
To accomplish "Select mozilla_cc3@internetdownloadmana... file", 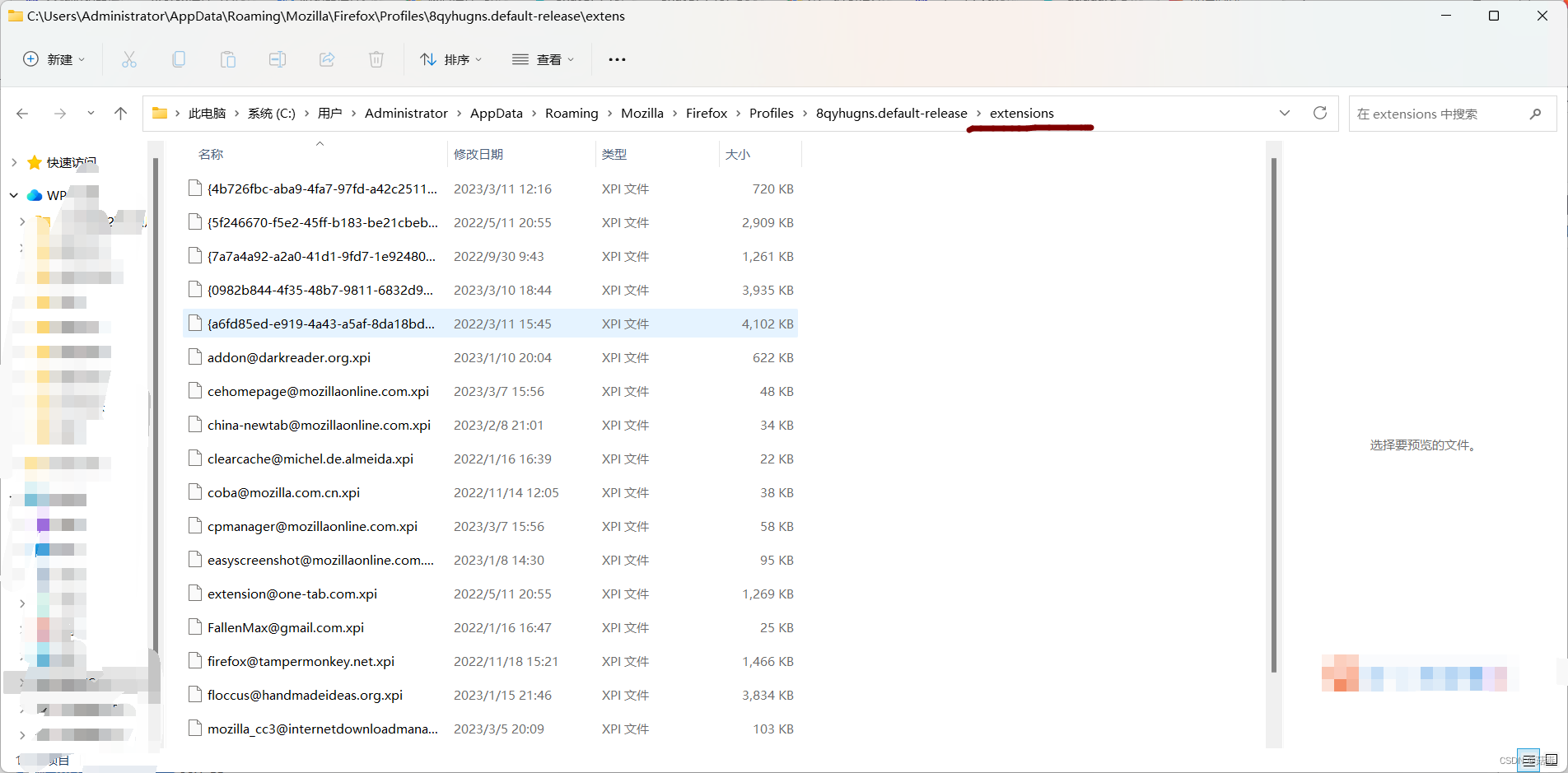I will (x=490, y=729).
